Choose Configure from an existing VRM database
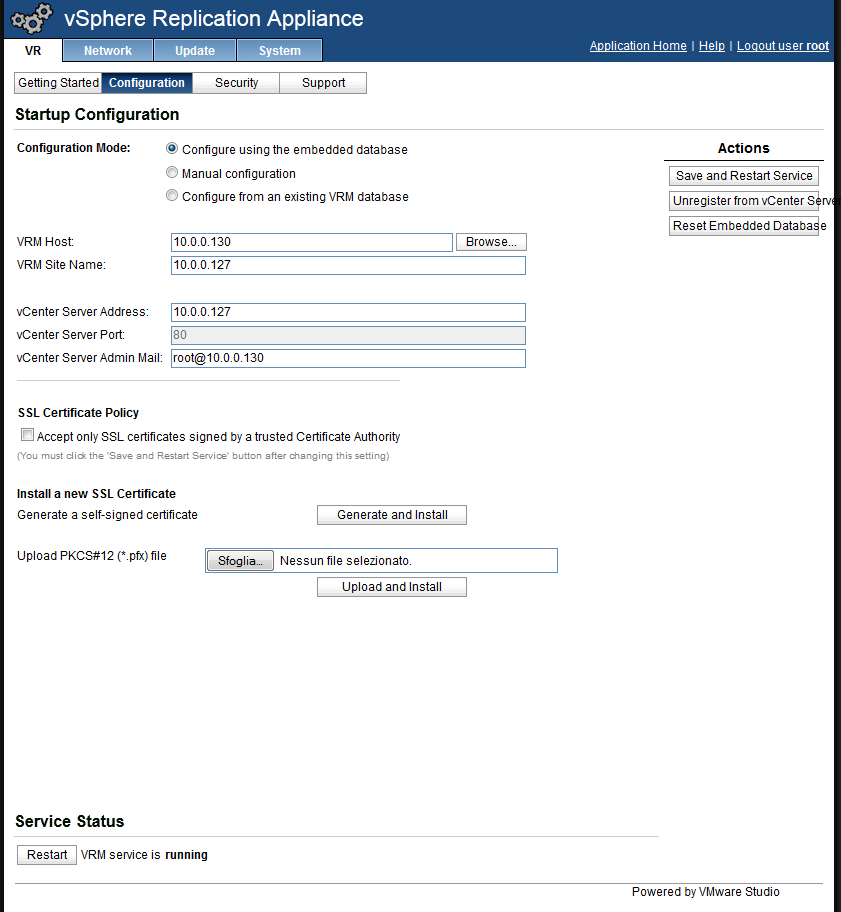Image resolution: width=841 pixels, height=912 pixels. pos(171,195)
